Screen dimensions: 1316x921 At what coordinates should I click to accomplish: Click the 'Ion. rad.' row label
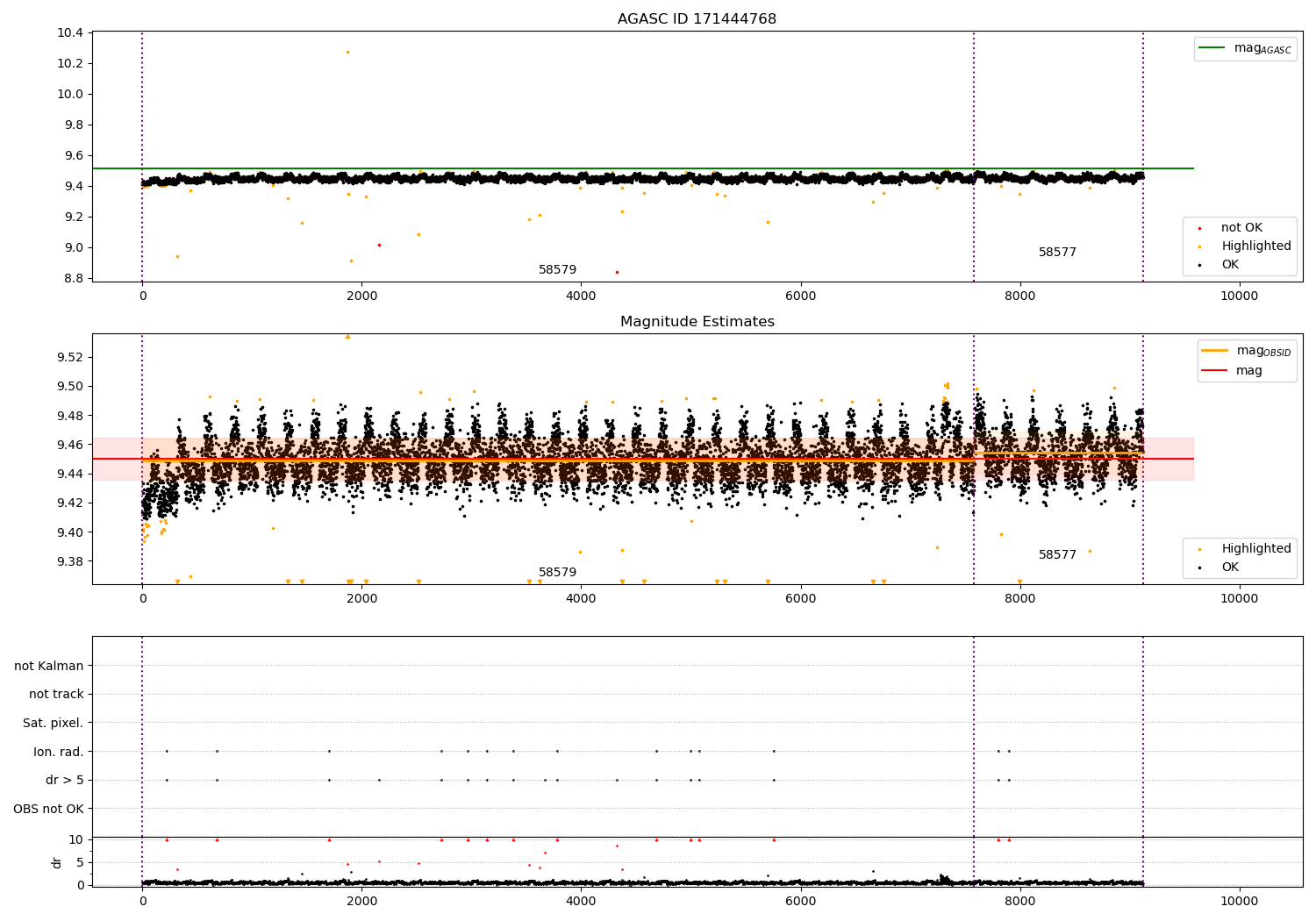pos(59,752)
